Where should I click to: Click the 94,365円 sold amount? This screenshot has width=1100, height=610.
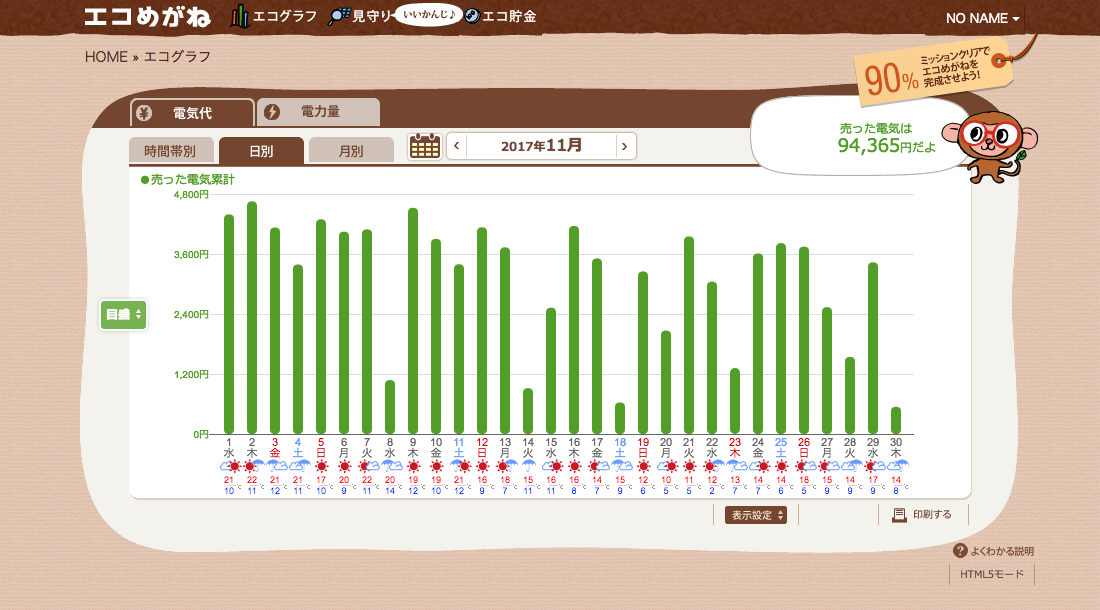(887, 145)
